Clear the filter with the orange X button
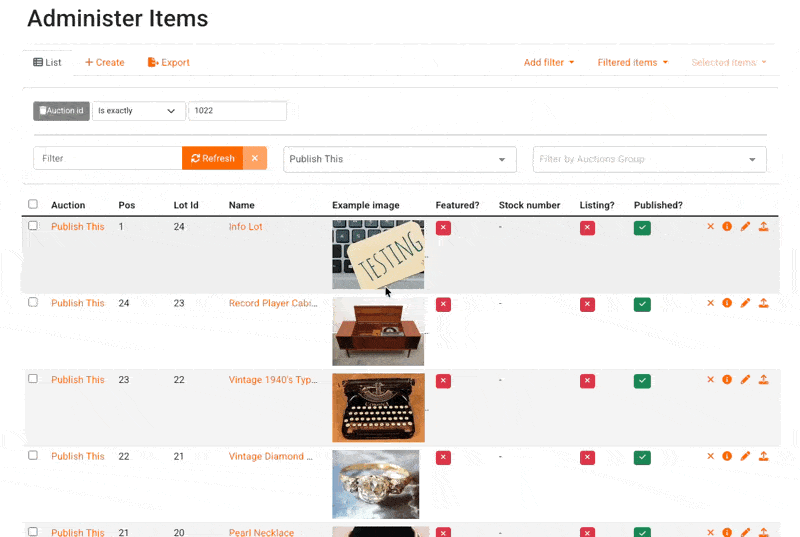The image size is (800, 537). pos(255,159)
